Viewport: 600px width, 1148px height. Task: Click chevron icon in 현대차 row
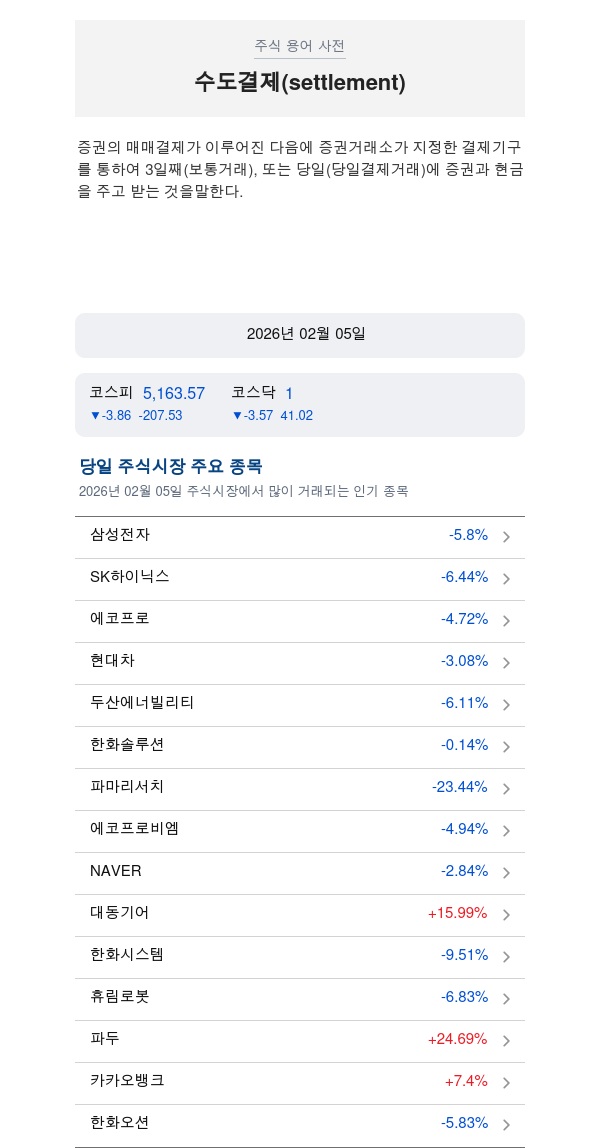click(x=506, y=663)
